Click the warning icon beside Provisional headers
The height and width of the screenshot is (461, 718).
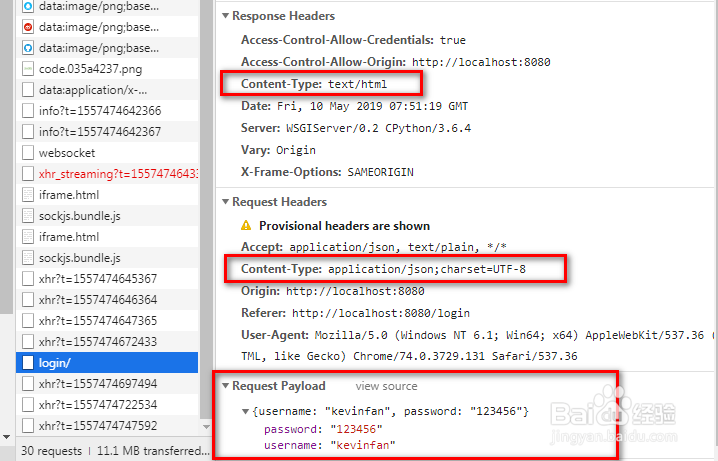[x=246, y=225]
